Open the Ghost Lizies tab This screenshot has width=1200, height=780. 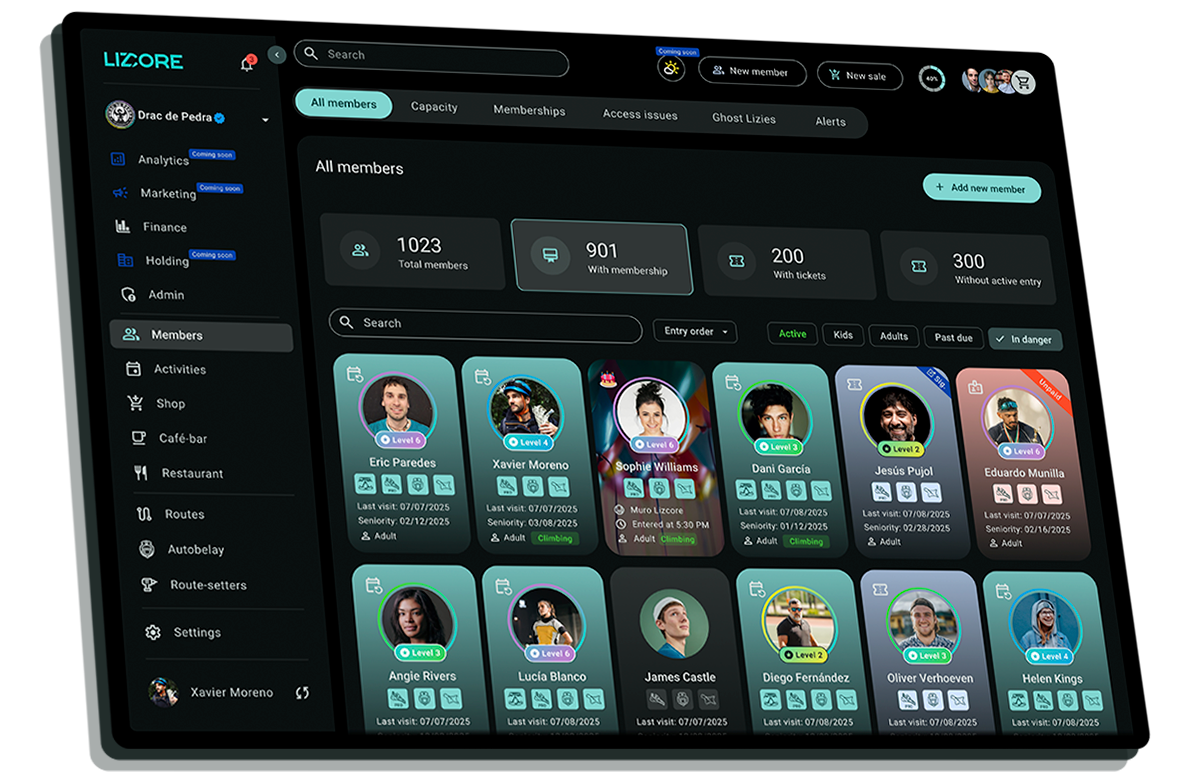click(x=743, y=118)
